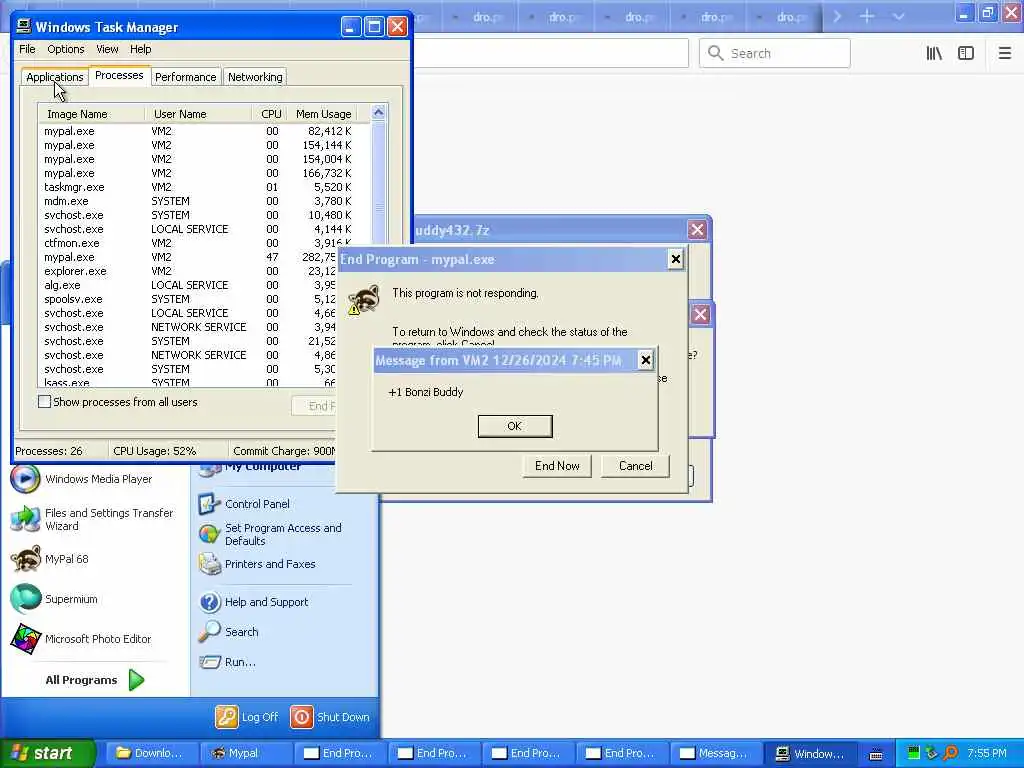This screenshot has width=1024, height=768.
Task: Click the magnifier system tray icon
Action: click(950, 753)
